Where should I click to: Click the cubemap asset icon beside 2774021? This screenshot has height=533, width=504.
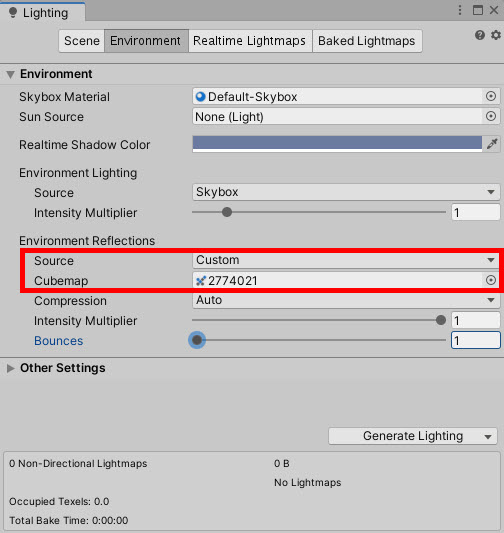coord(201,280)
